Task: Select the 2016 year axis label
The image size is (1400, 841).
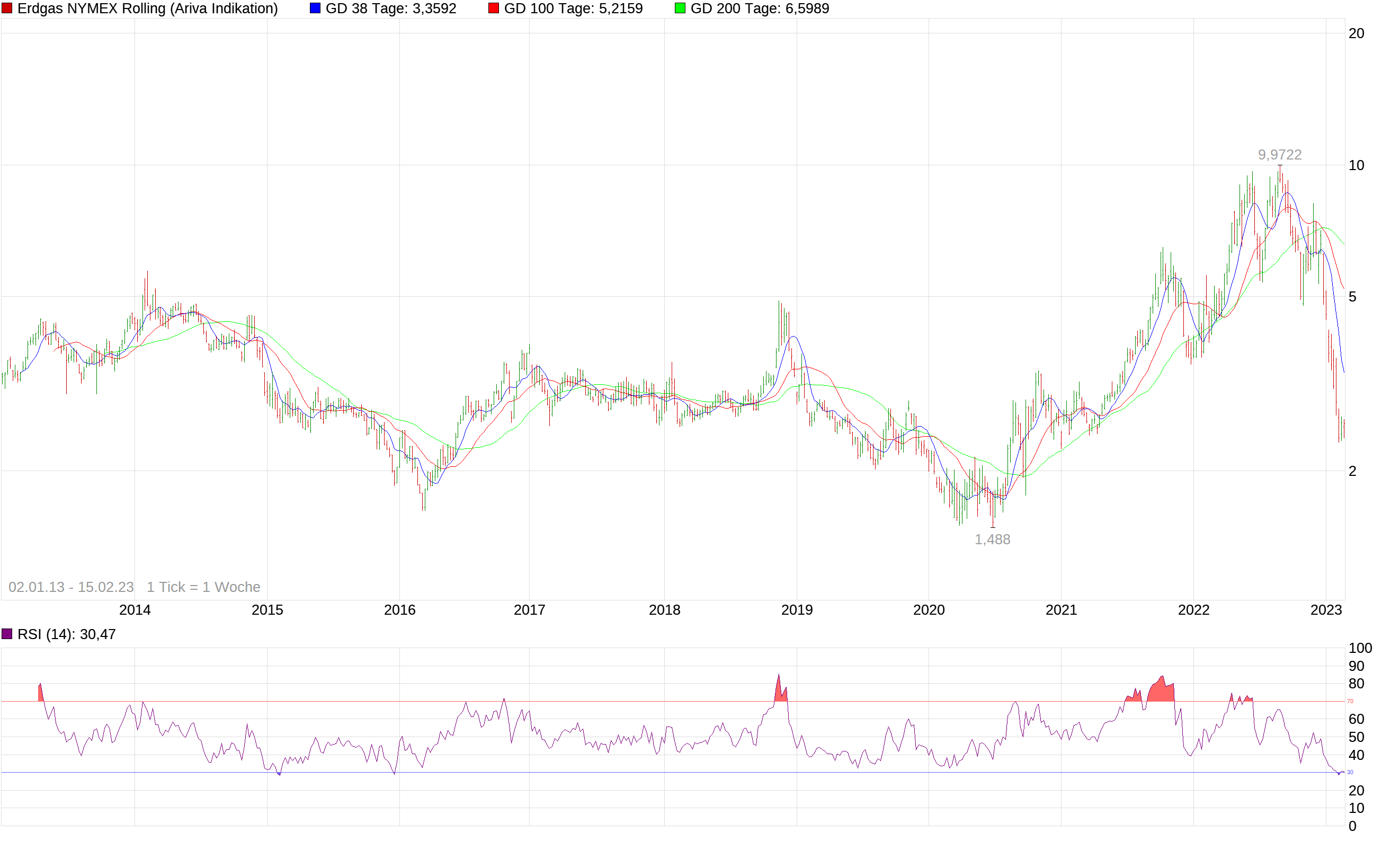Action: click(x=400, y=610)
